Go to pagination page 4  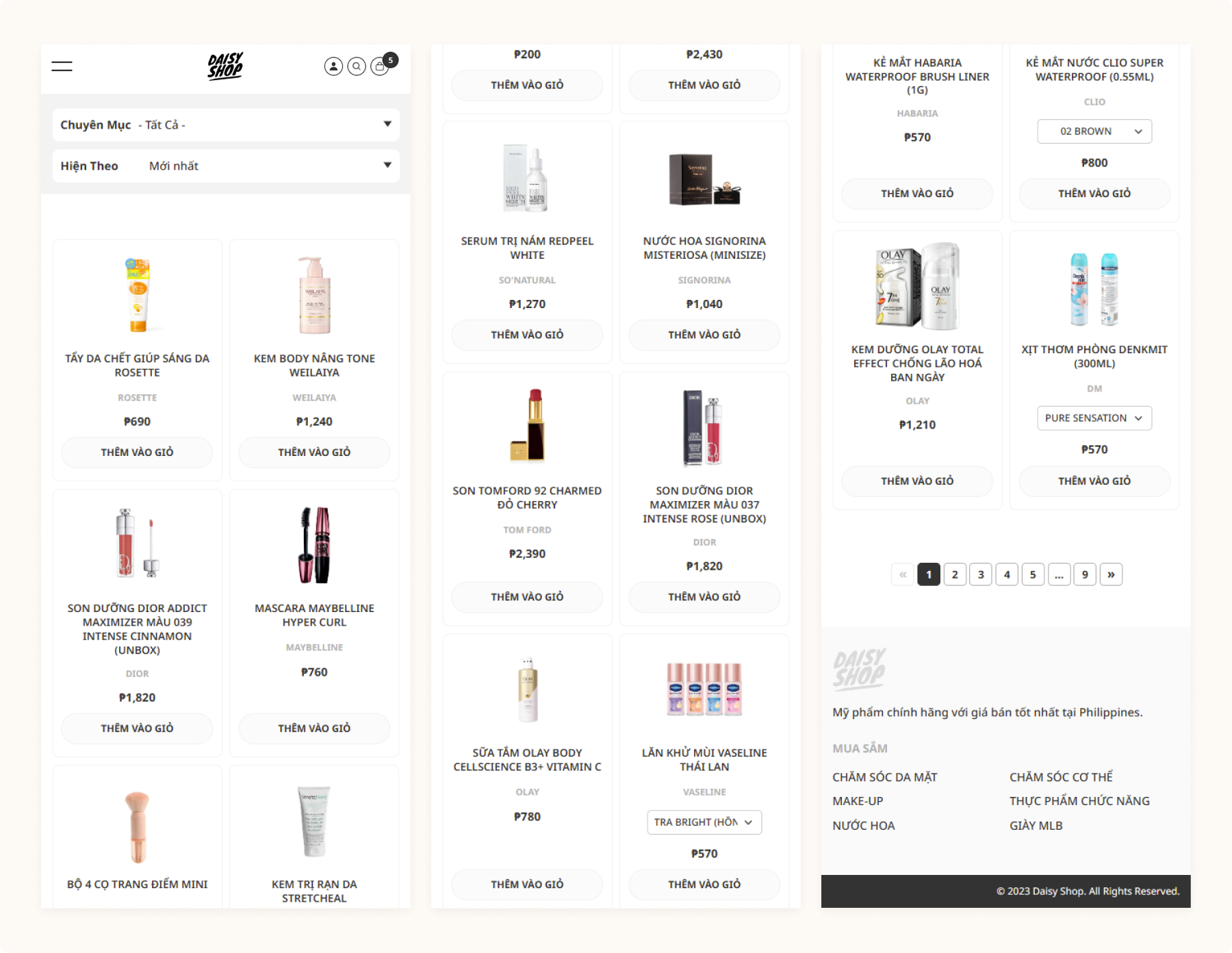[1007, 574]
